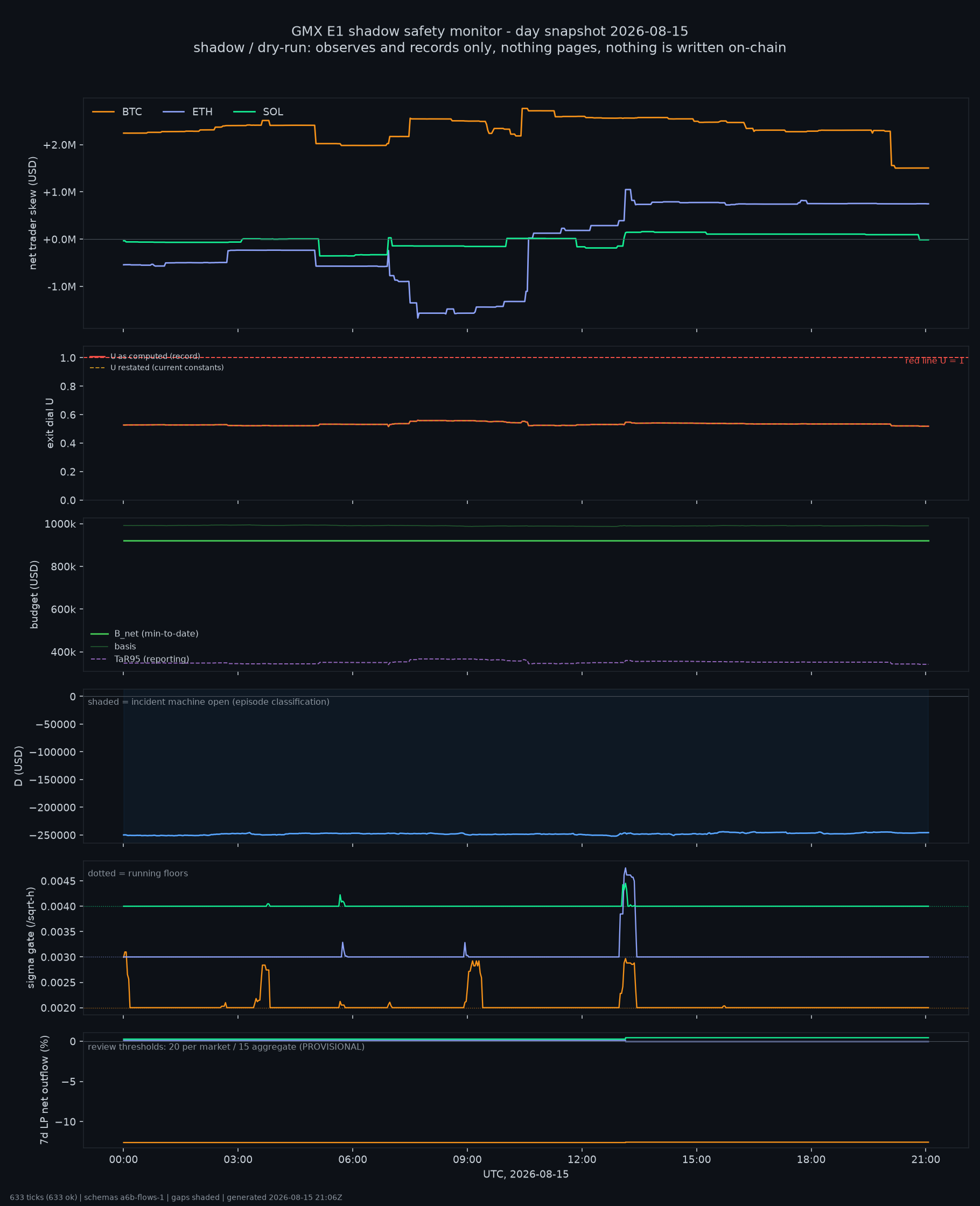
Task: Click the '0.0035' sigma gate tick label
Action: (58, 932)
